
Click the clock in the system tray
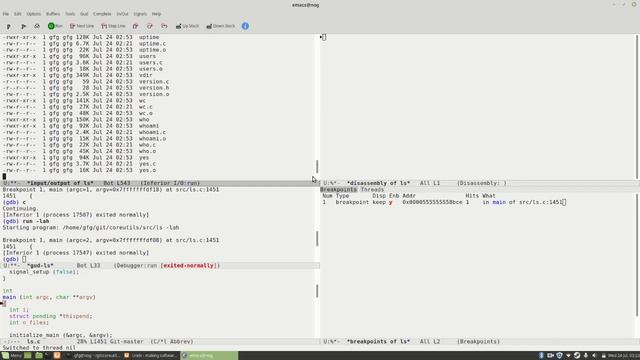(x=625, y=356)
